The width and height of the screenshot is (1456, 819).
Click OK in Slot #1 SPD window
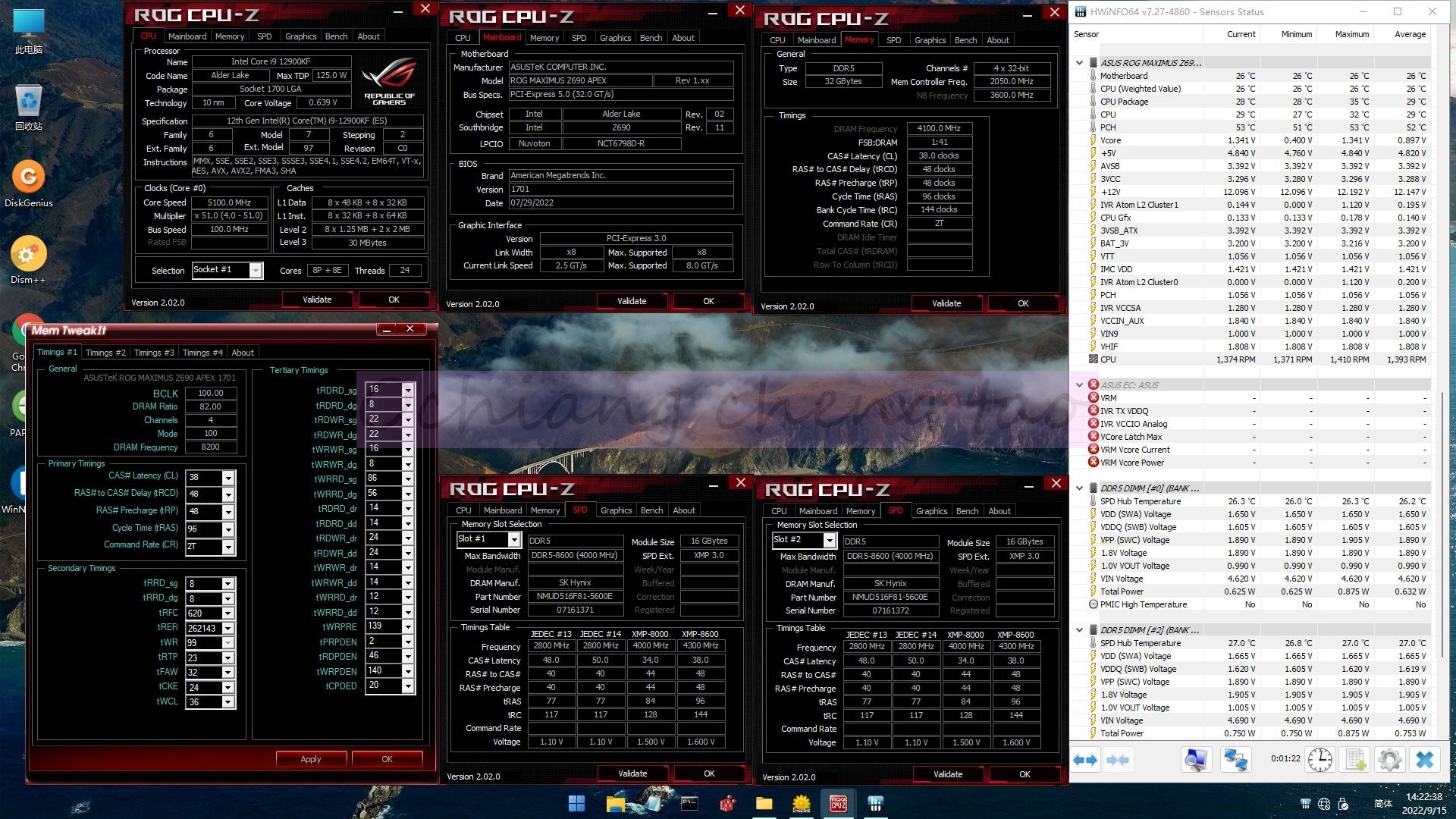709,773
